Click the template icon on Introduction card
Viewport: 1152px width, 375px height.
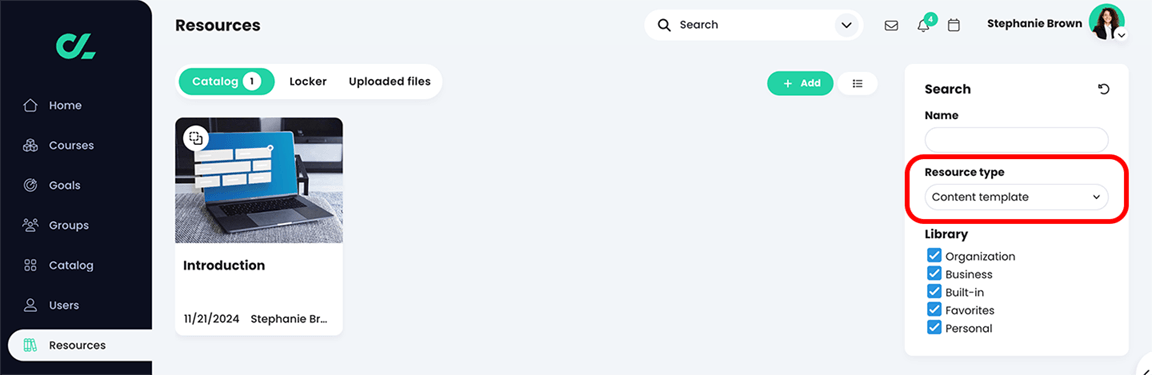(195, 138)
